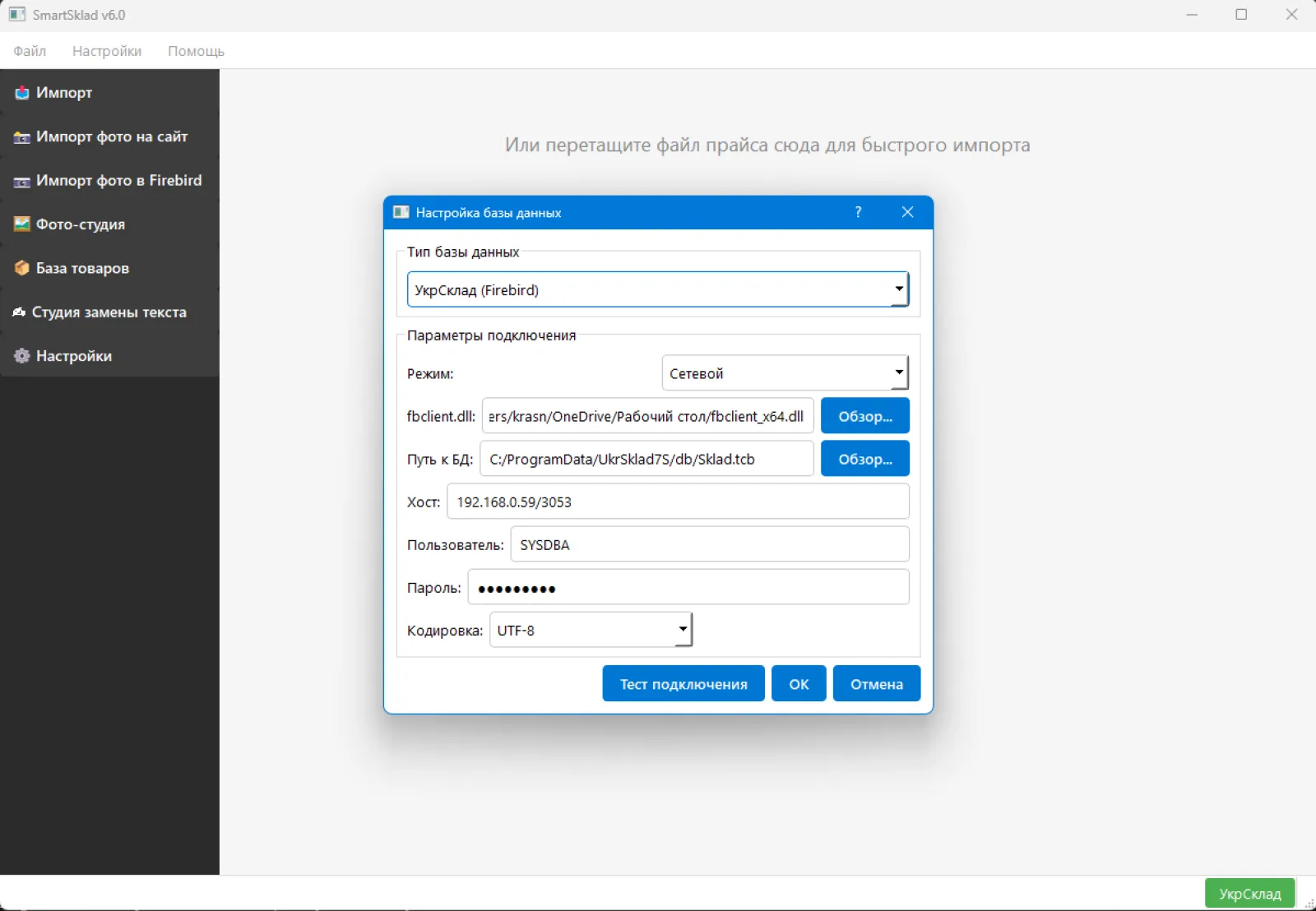Click the Путь к БД: label
This screenshot has width=1316, height=911.
pos(440,460)
